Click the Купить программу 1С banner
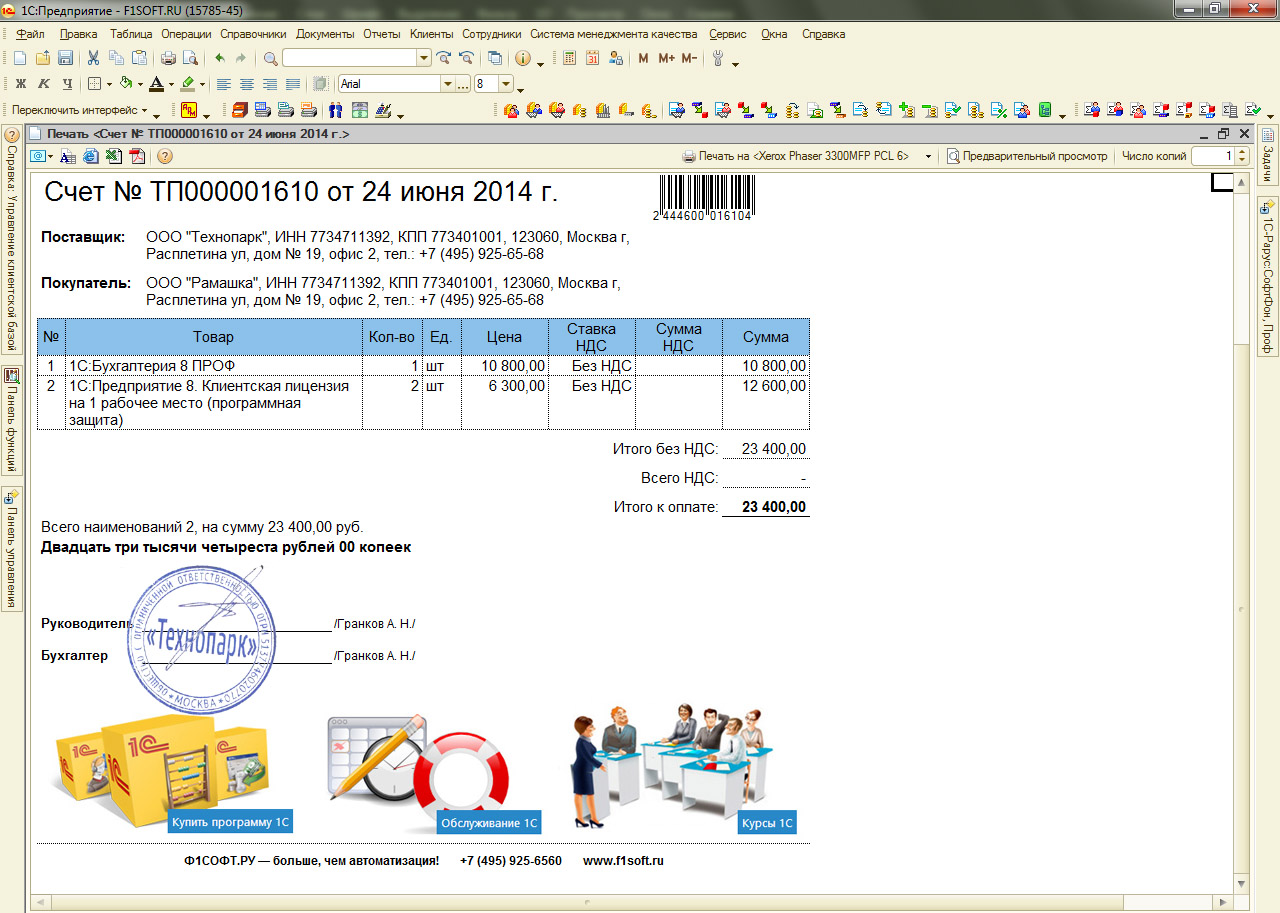The width and height of the screenshot is (1280, 913). [230, 823]
